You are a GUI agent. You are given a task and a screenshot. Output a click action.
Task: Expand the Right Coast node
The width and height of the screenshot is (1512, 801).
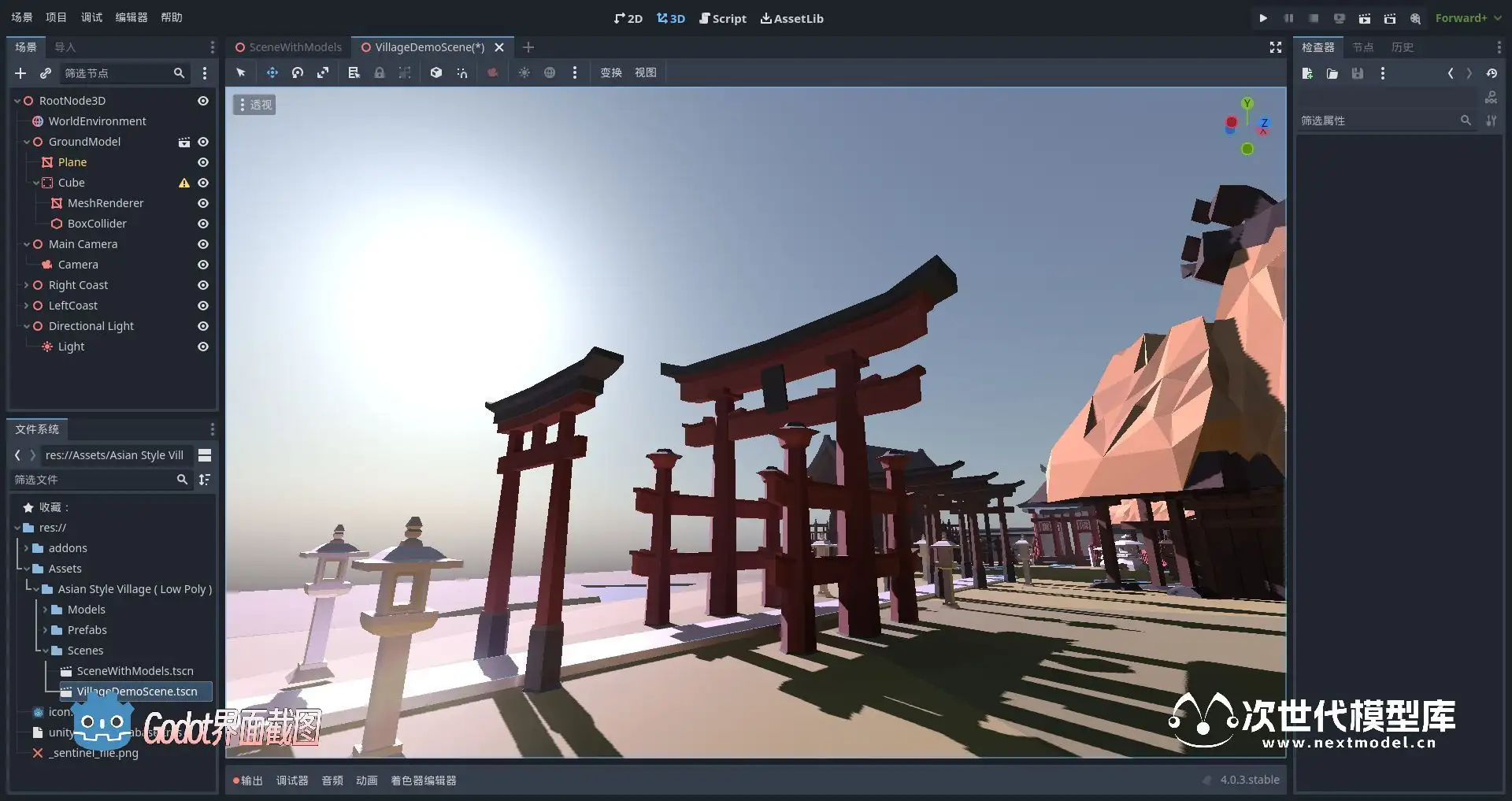tap(26, 285)
